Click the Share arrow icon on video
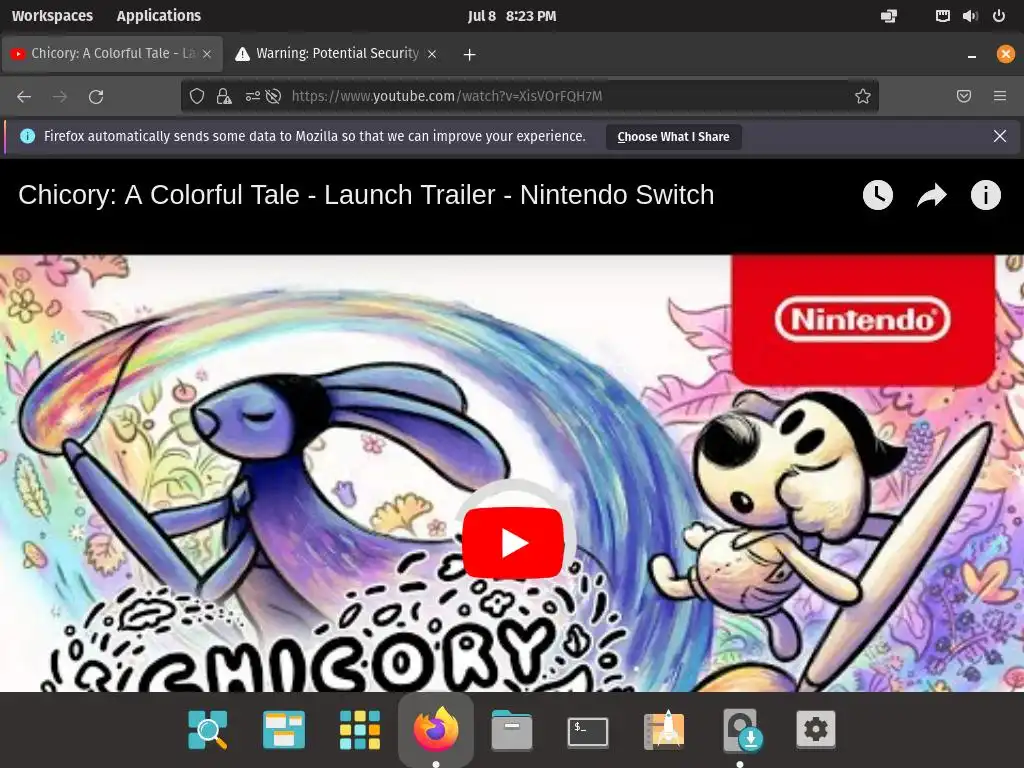1024x768 pixels. pos(932,195)
